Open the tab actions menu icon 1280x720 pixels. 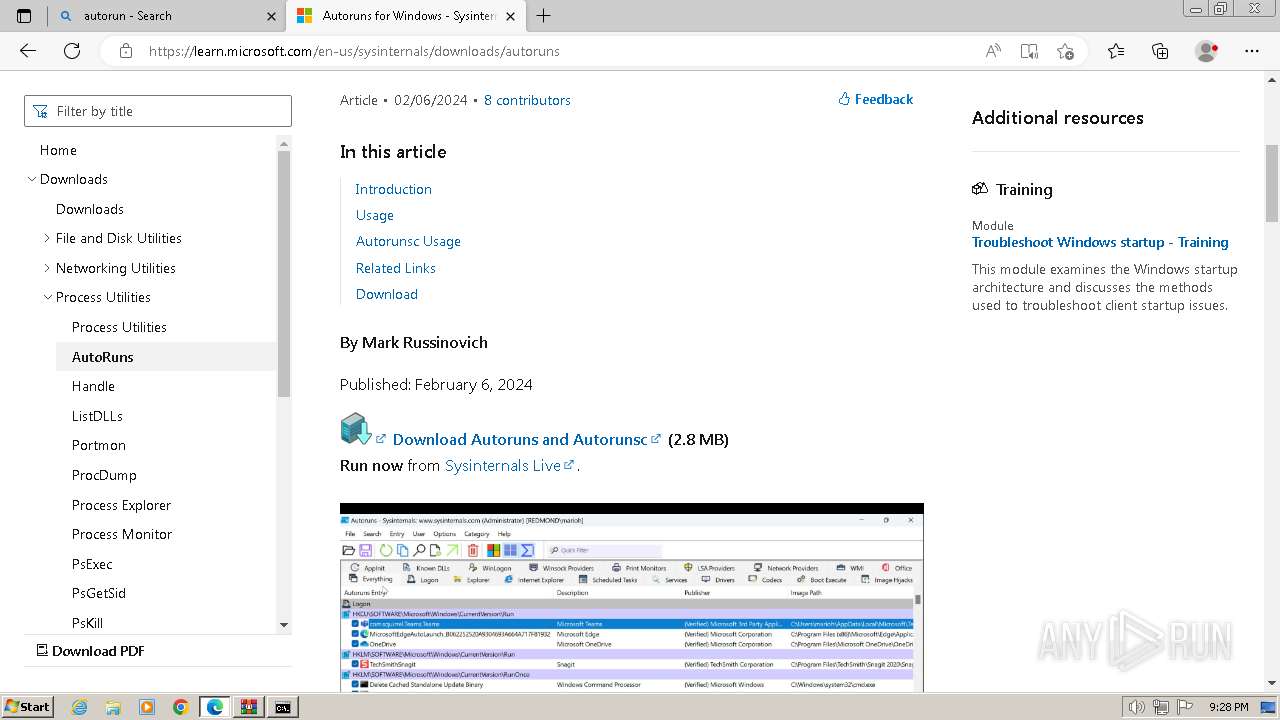[24, 16]
